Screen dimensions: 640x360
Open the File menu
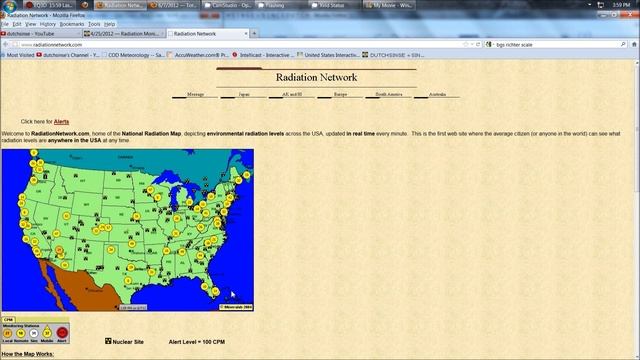click(4, 24)
